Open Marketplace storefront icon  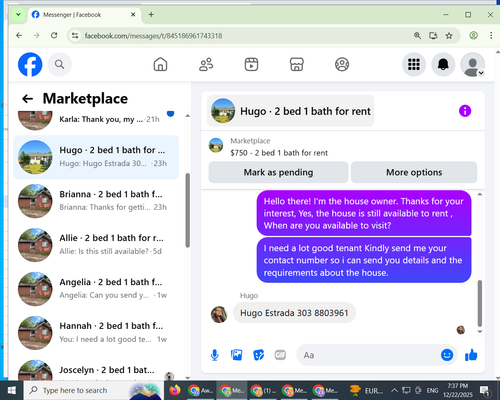coord(297,64)
